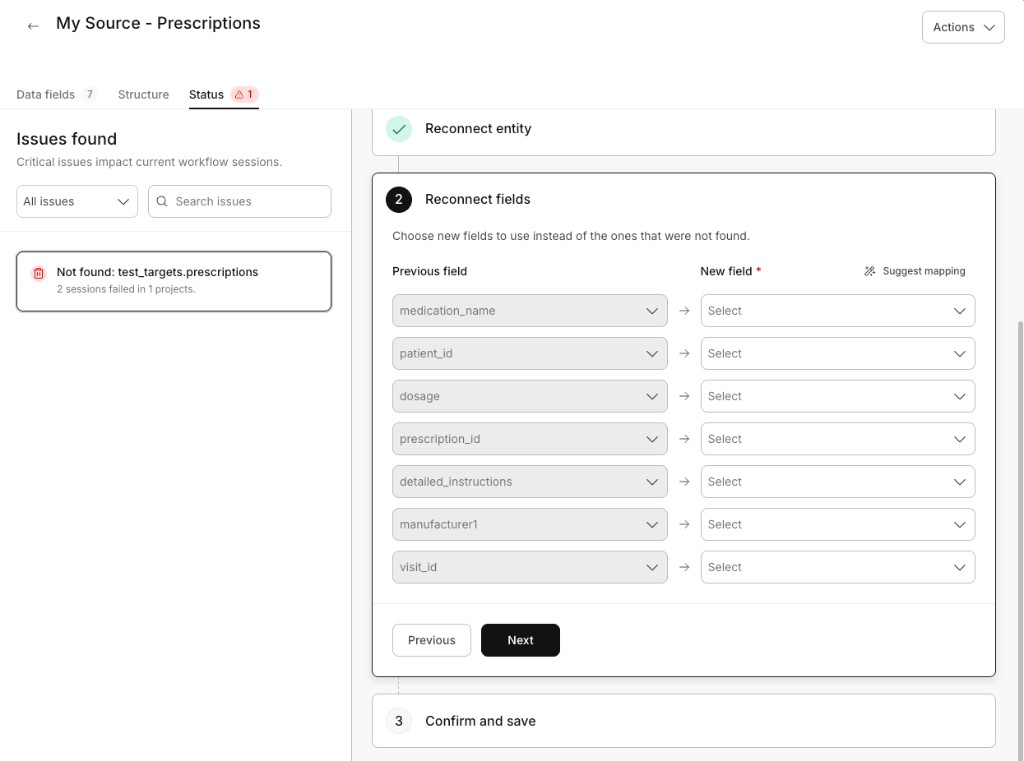The image size is (1024, 761).
Task: Click the back arrow beside My Source
Action: tap(33, 26)
